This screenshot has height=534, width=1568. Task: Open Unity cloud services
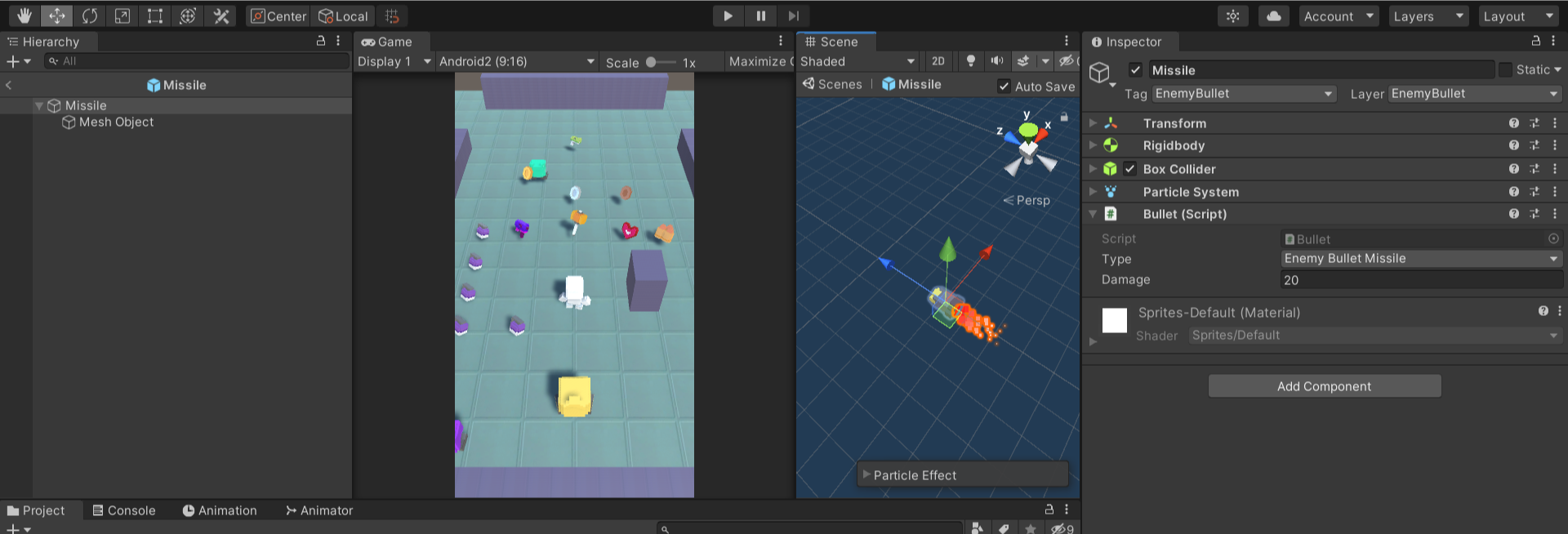tap(1273, 16)
